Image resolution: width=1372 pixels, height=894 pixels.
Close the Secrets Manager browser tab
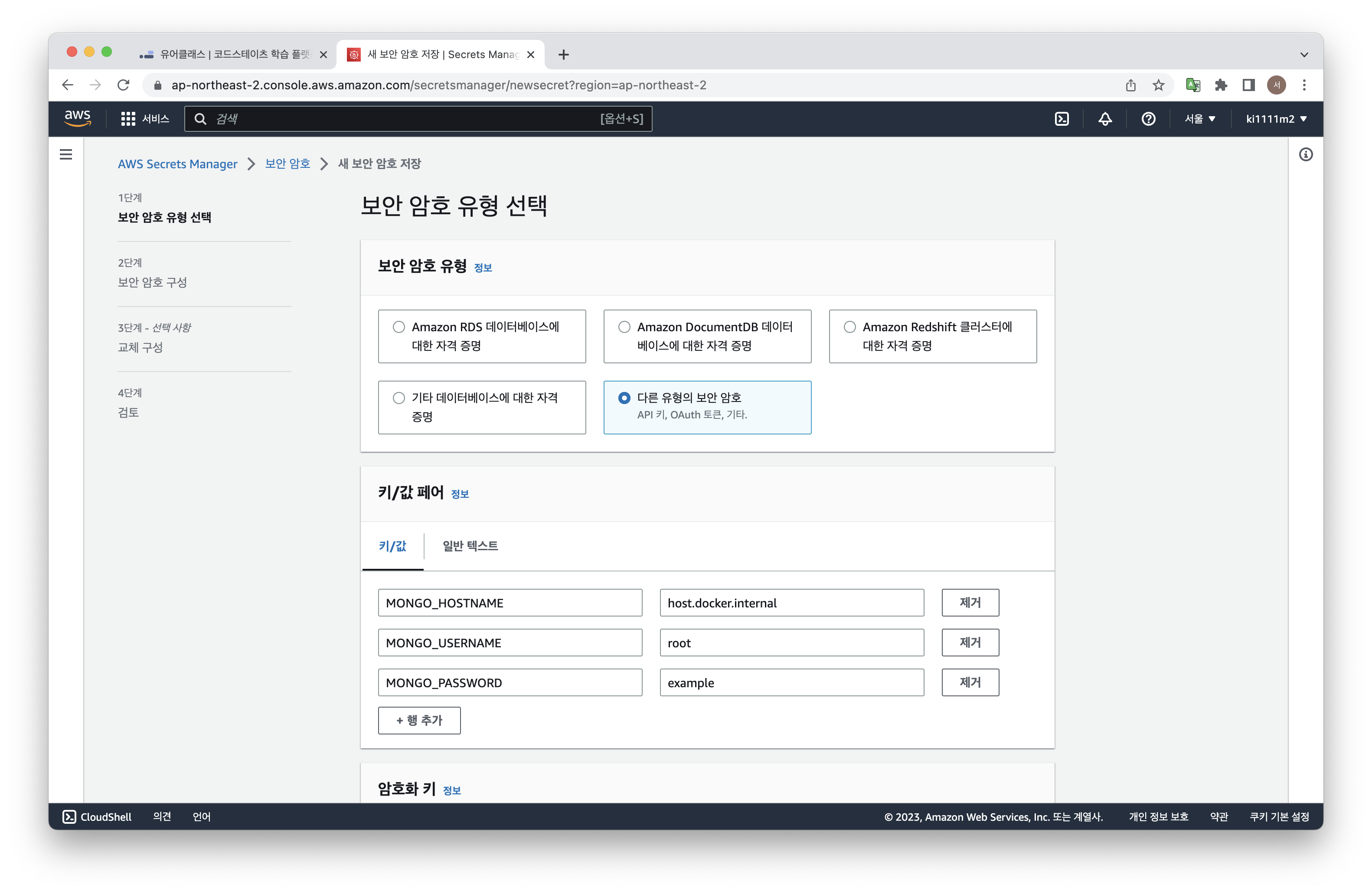(531, 55)
